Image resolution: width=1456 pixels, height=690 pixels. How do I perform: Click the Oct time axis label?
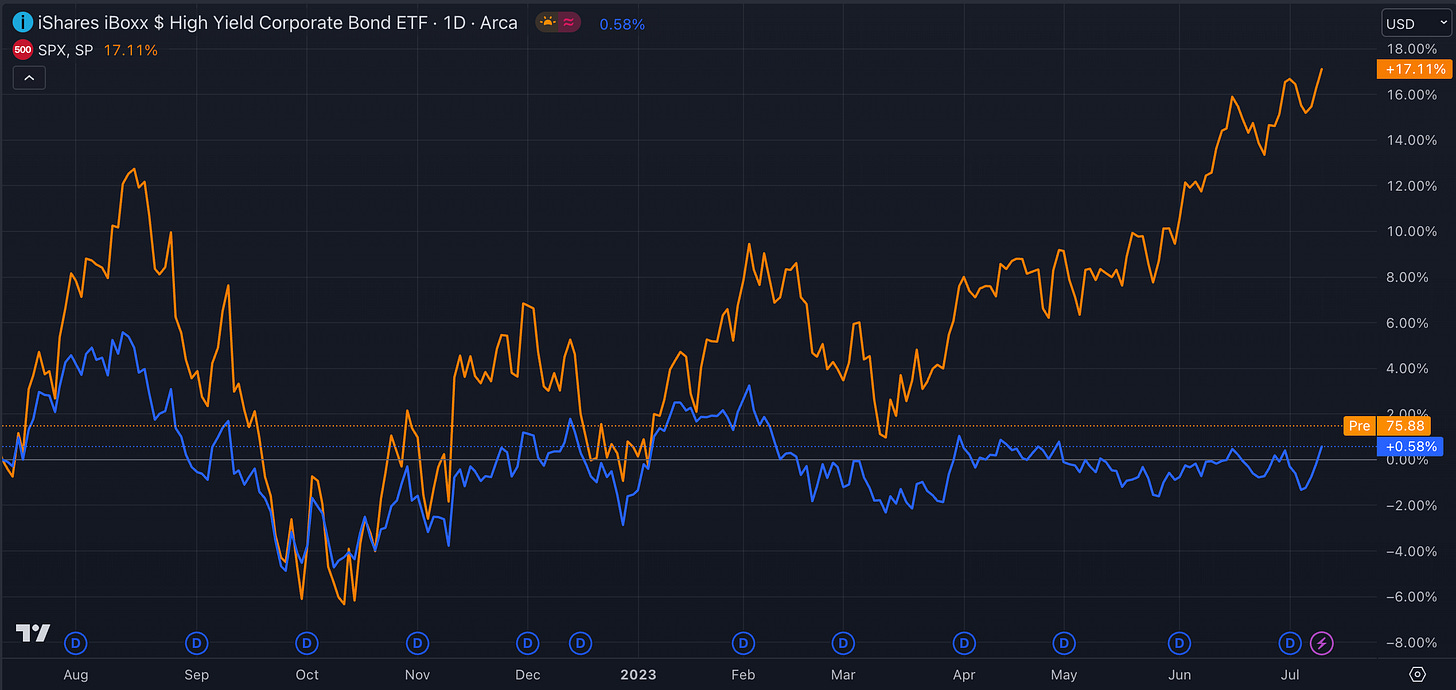tap(307, 674)
